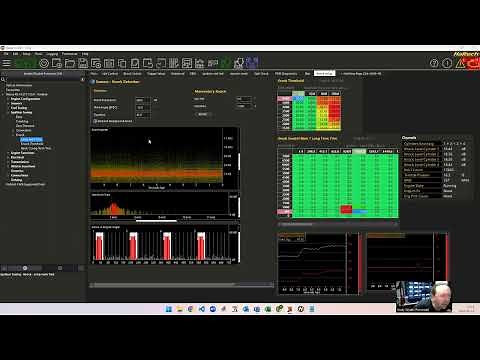480x360 pixels.
Task: Click the yellow warning triangle icon
Action: click(461, 63)
